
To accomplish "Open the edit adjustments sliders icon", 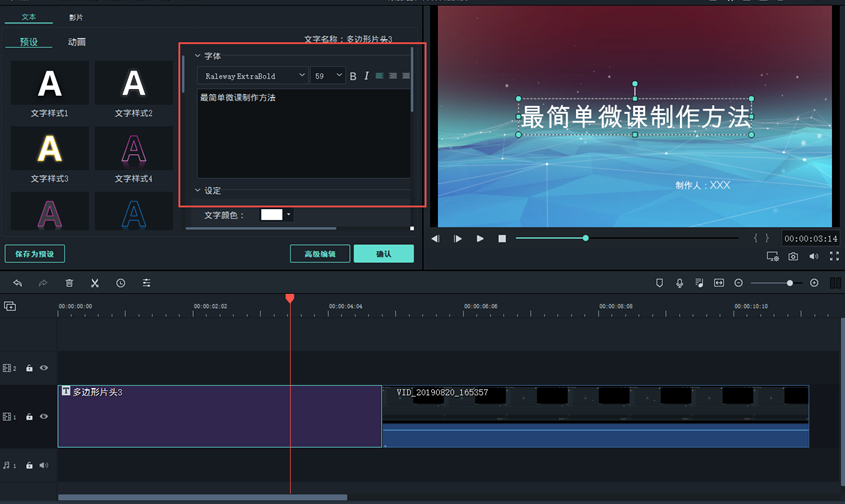I will 147,283.
